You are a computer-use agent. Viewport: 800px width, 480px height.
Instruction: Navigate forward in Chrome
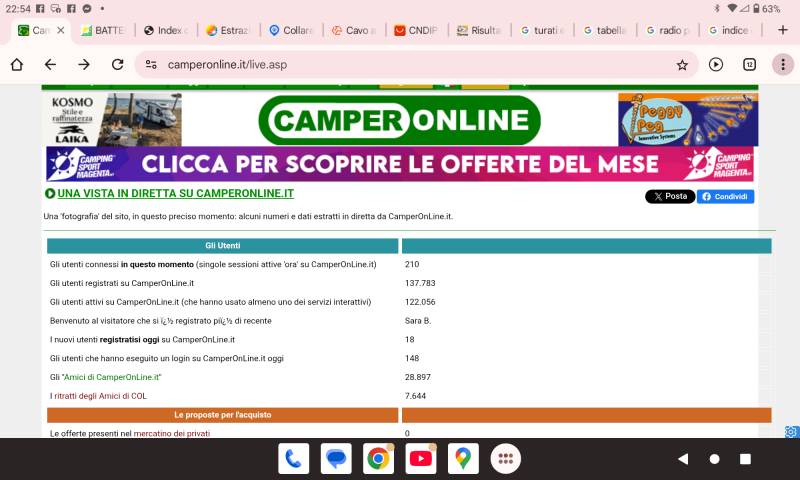[84, 65]
